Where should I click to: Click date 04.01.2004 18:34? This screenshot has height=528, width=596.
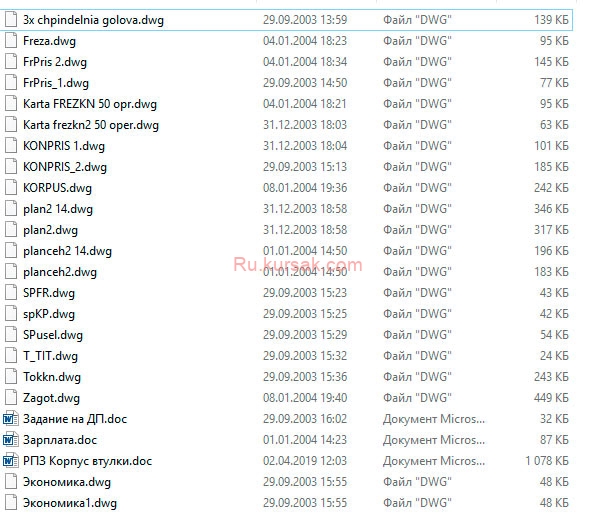coord(305,61)
